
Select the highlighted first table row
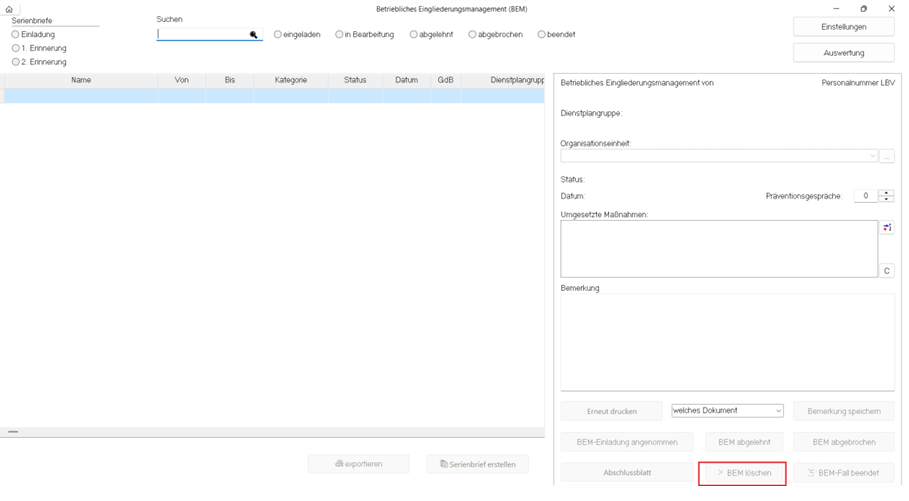[x=272, y=96]
